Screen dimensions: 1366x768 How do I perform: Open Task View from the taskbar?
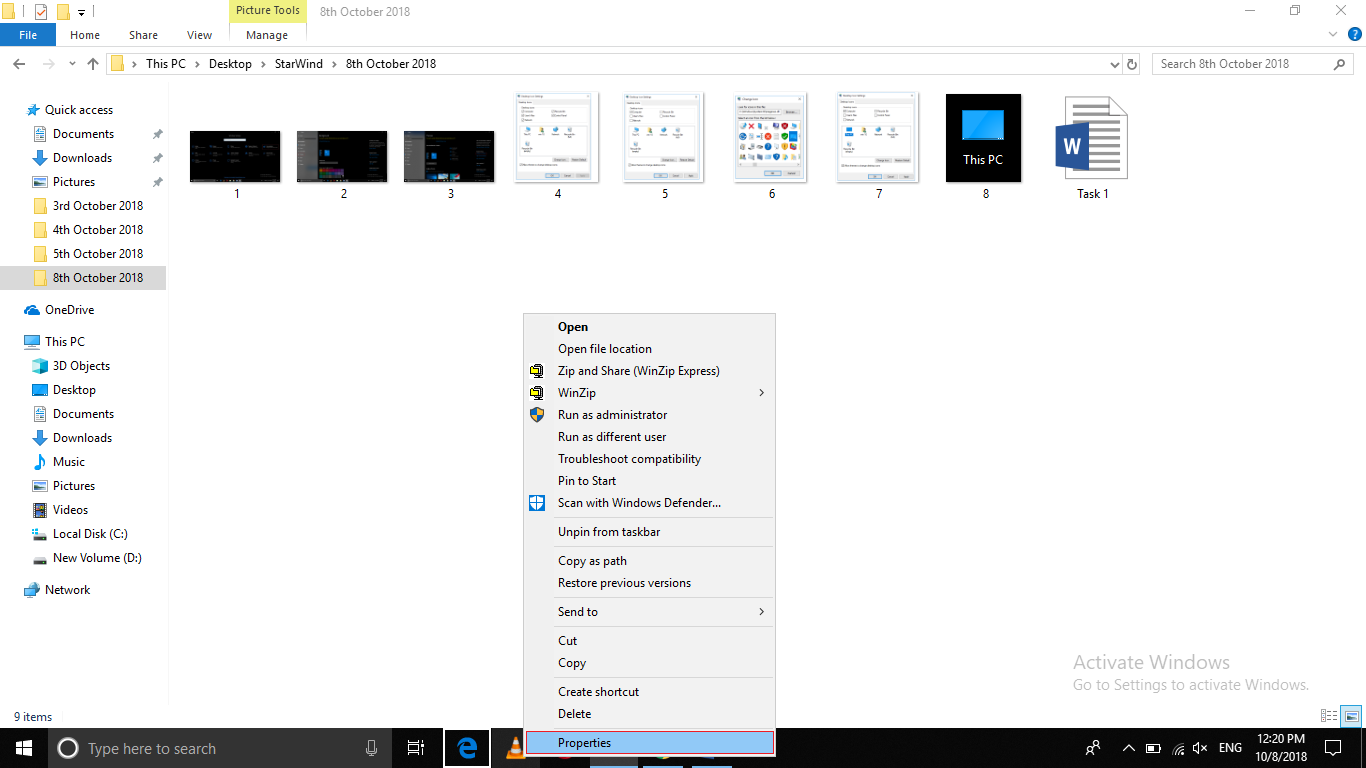(x=416, y=748)
